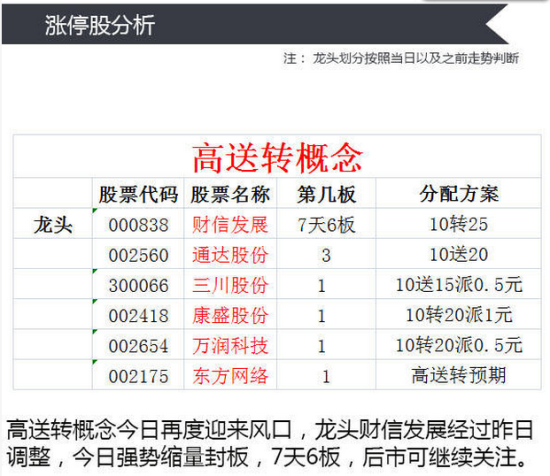Select stock name 康盛股份
This screenshot has width=550, height=476.
coord(230,315)
